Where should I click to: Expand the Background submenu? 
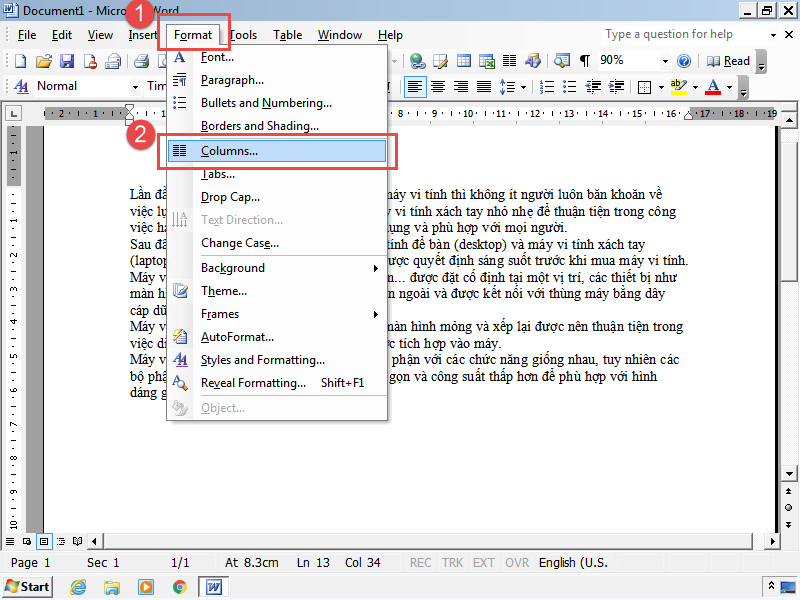pyautogui.click(x=277, y=268)
